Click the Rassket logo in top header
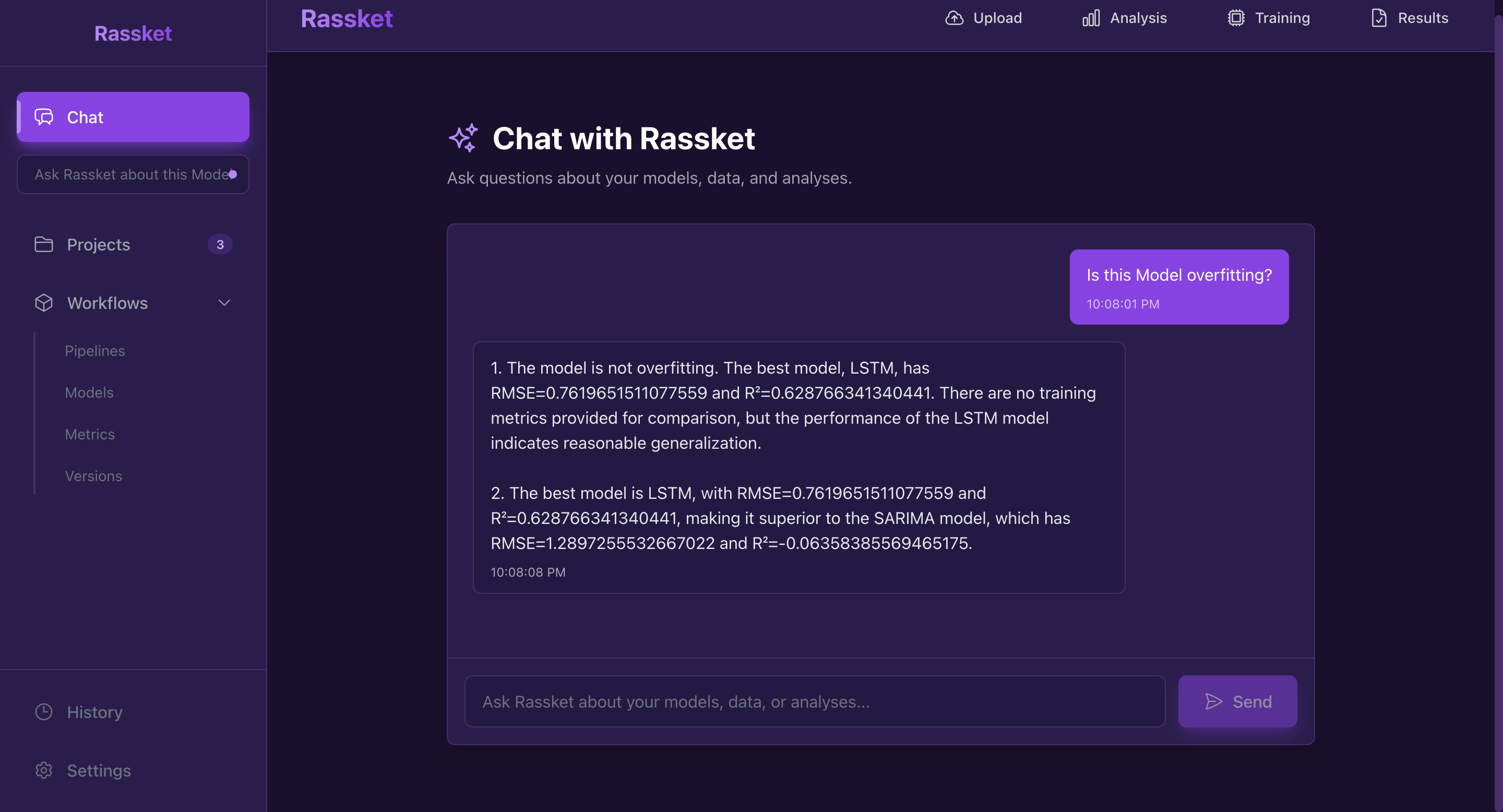 347,19
